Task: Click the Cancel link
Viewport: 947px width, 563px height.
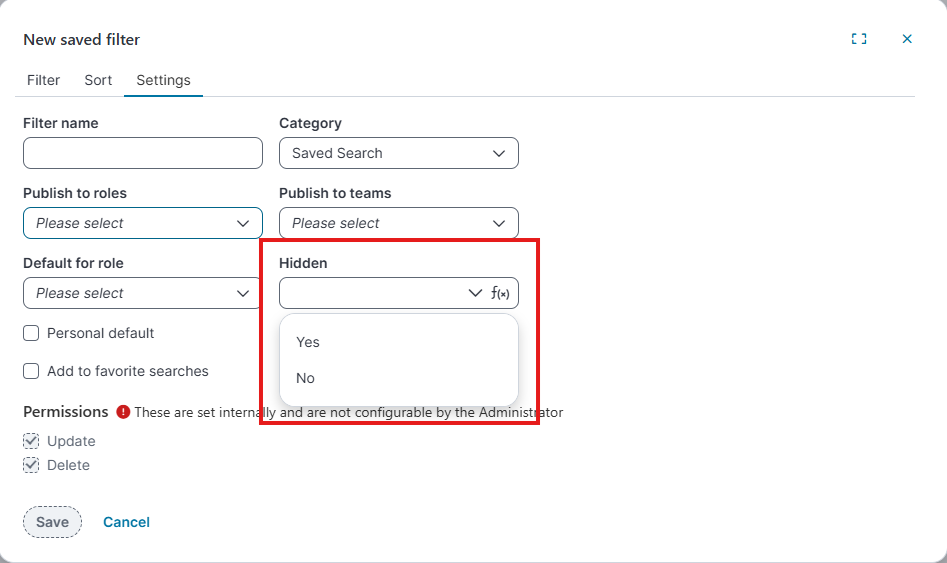Action: click(126, 522)
